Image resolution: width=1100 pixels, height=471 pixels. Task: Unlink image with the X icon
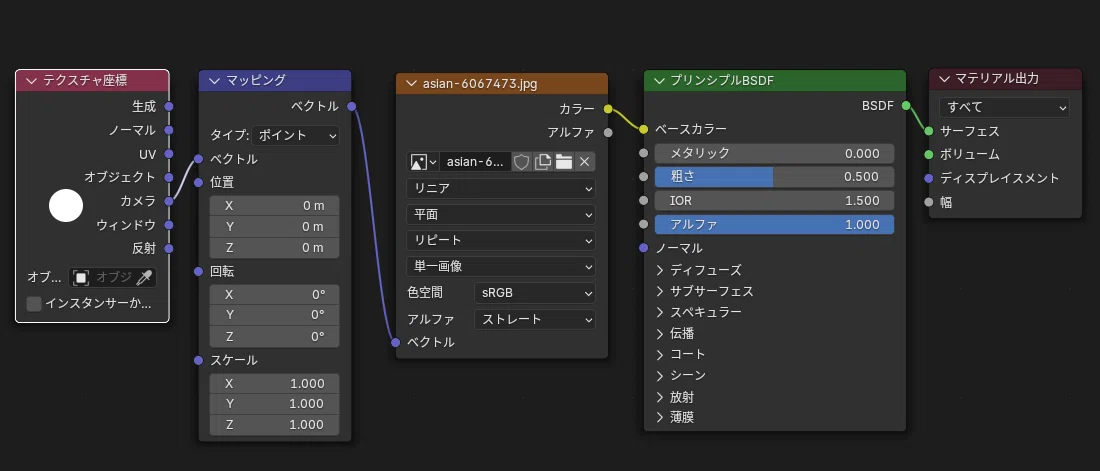[584, 162]
